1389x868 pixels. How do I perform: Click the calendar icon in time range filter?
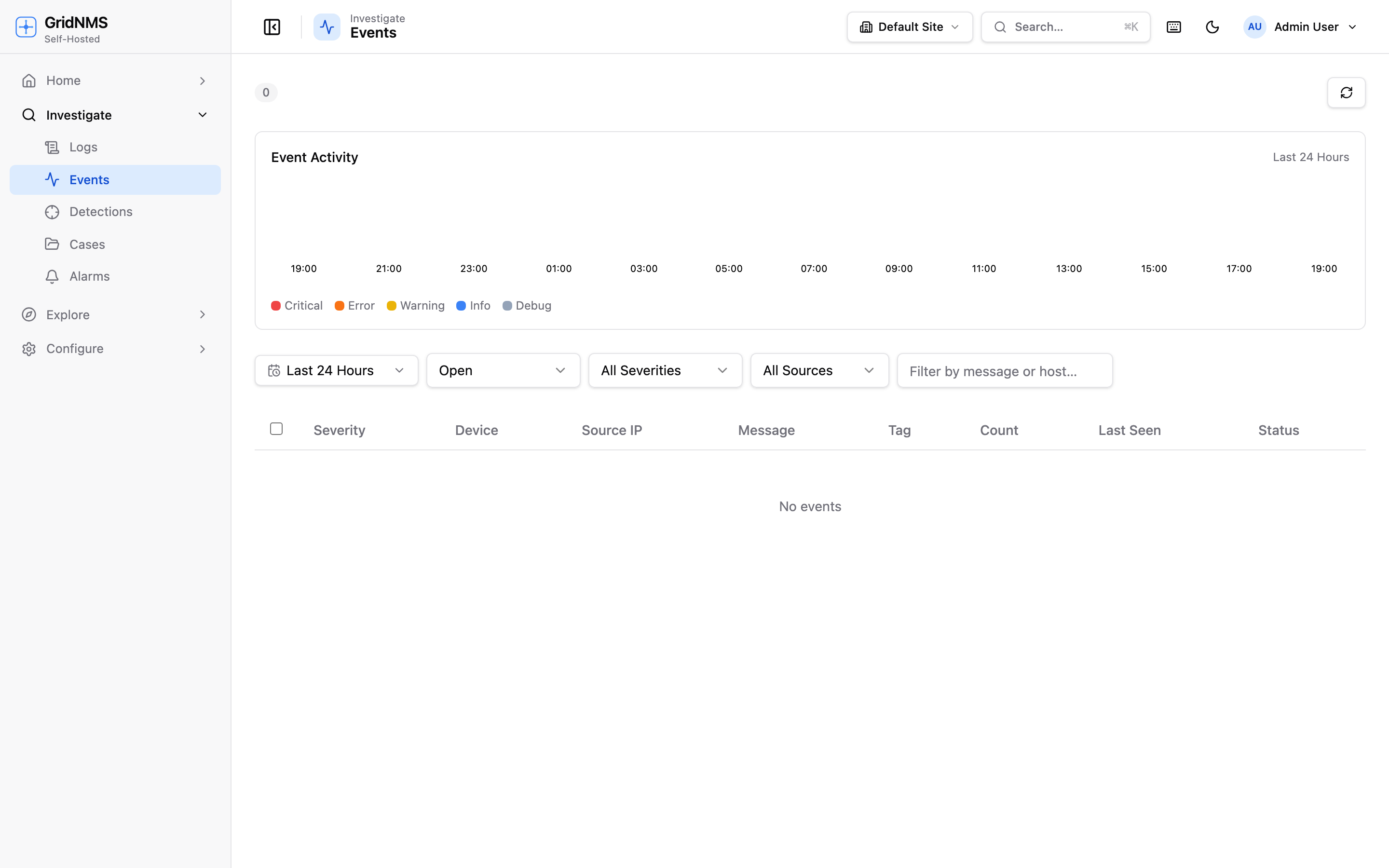(x=274, y=371)
